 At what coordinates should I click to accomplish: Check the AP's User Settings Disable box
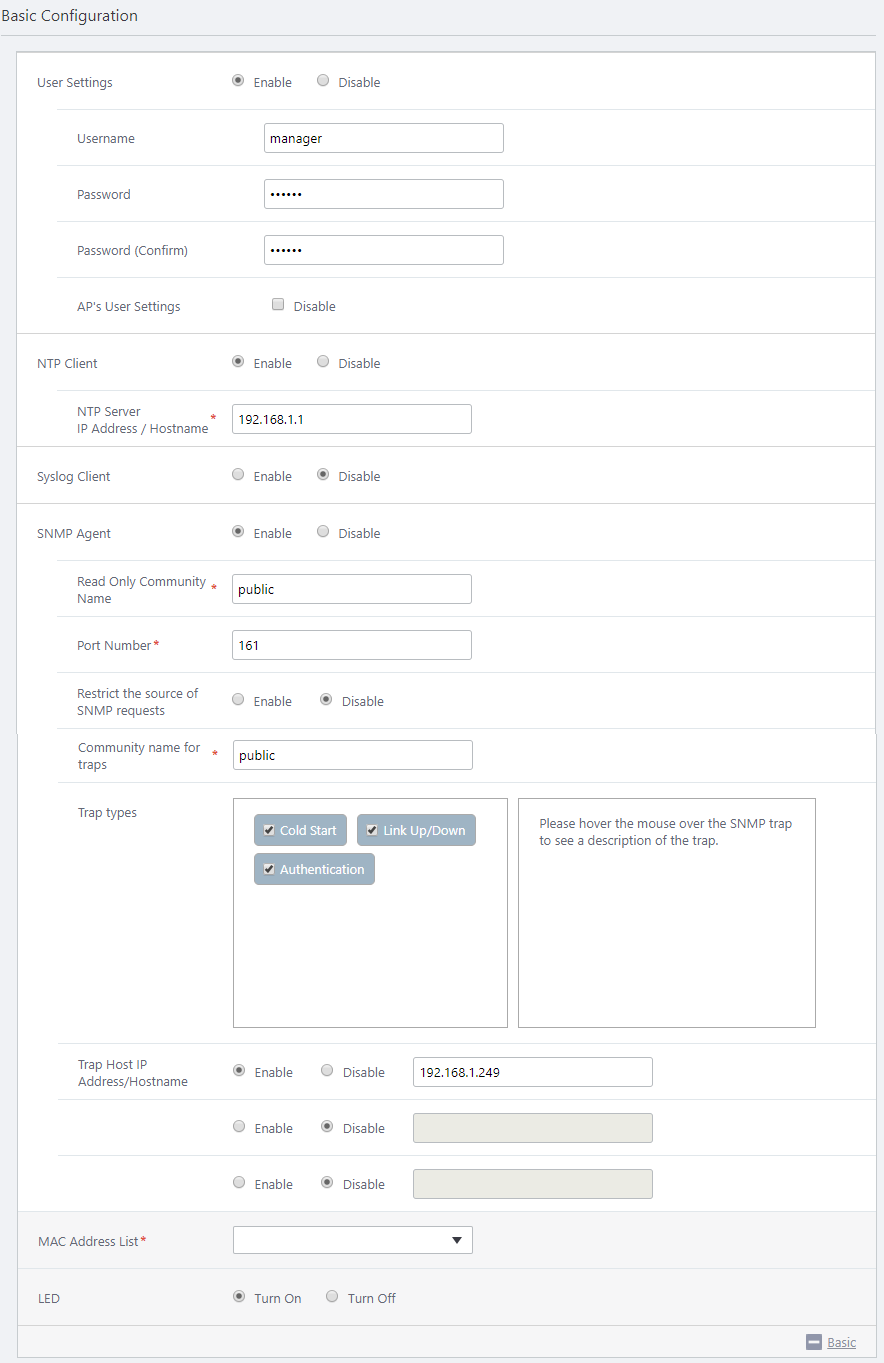coord(279,305)
